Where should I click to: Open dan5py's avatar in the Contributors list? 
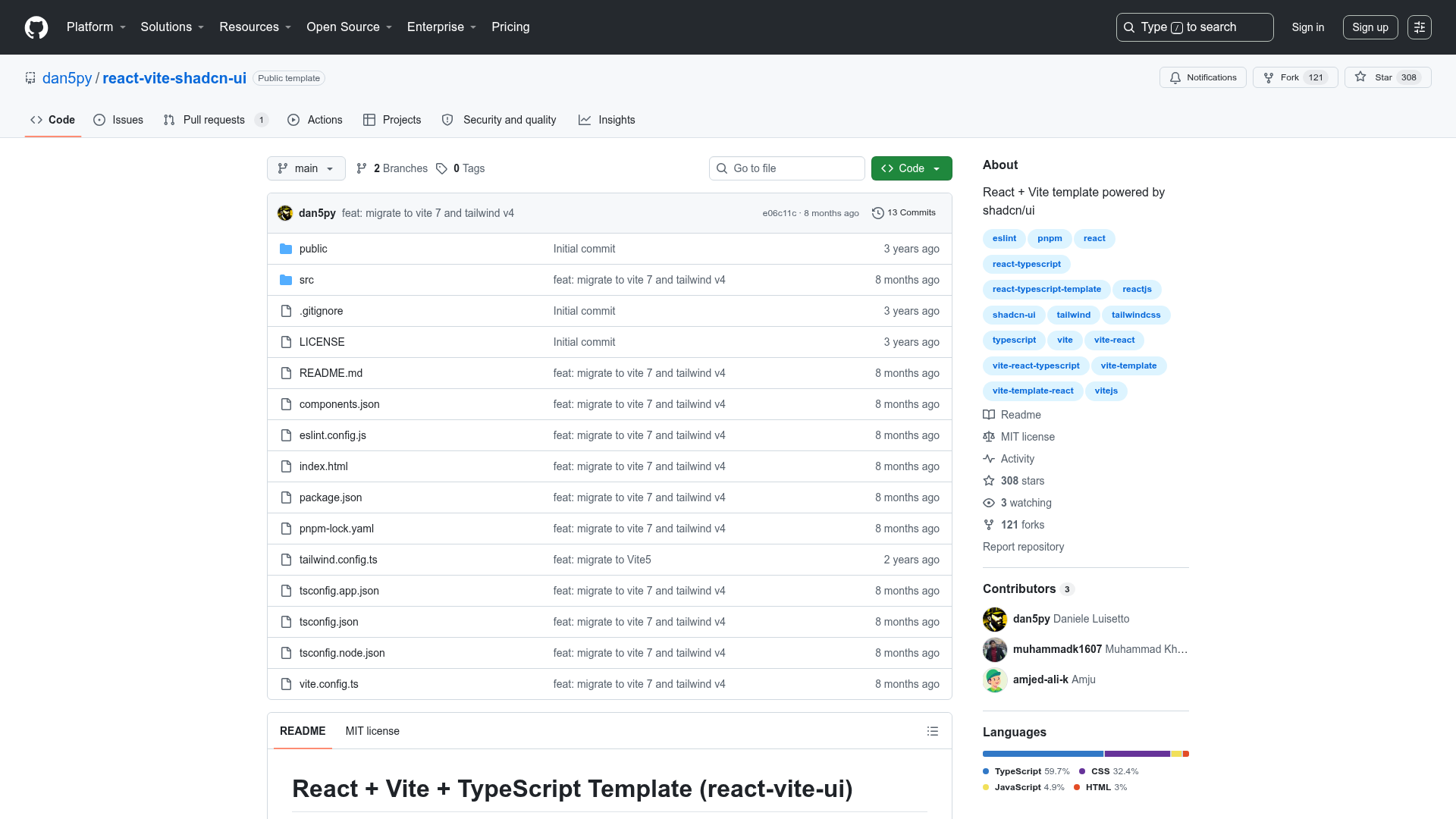995,620
